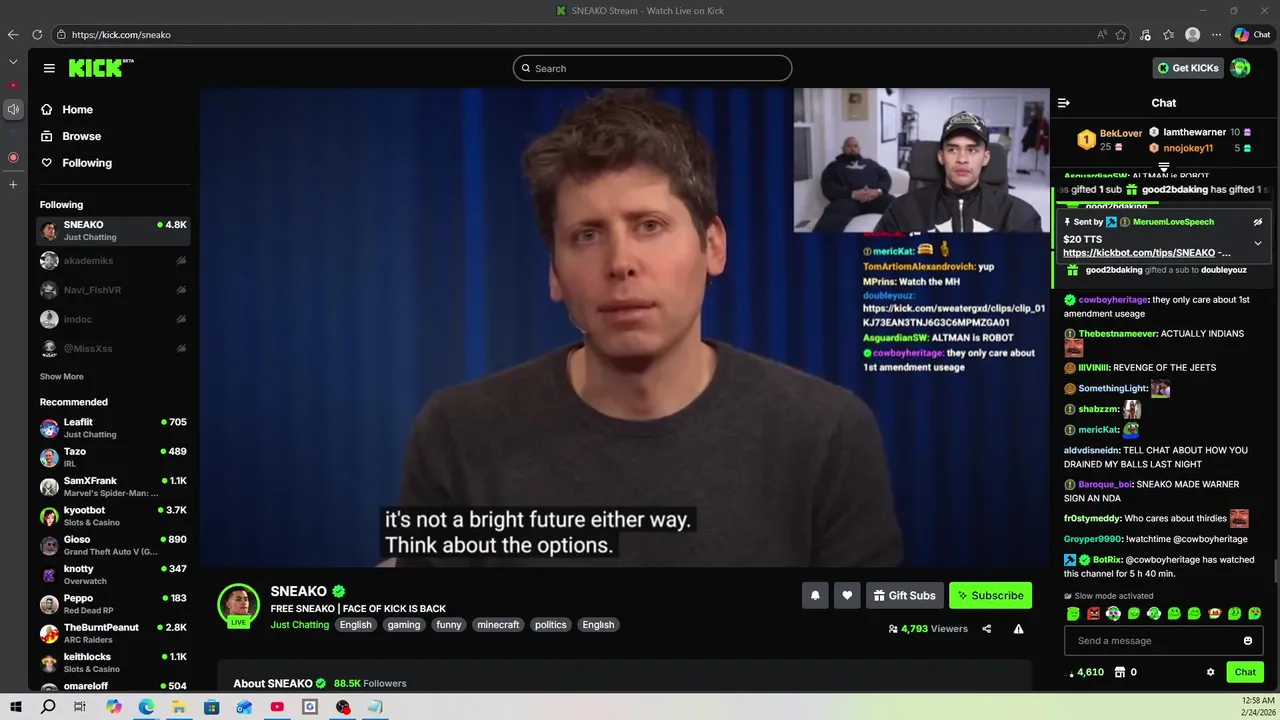Select the minecraft tag
Image resolution: width=1280 pixels, height=720 pixels.
(x=498, y=625)
